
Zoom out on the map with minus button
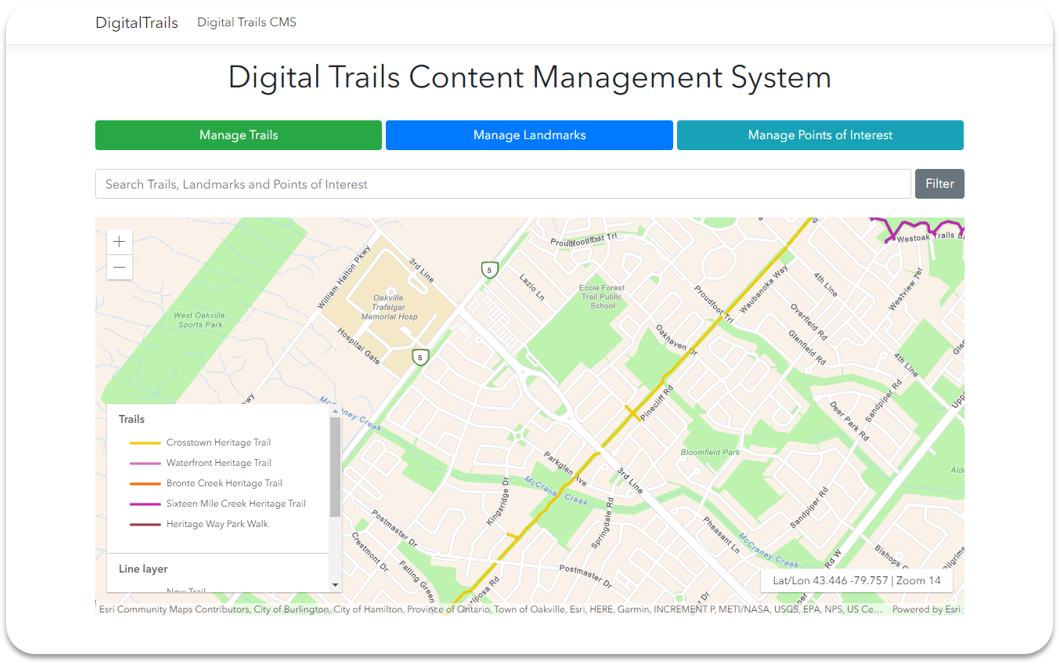[x=119, y=267]
